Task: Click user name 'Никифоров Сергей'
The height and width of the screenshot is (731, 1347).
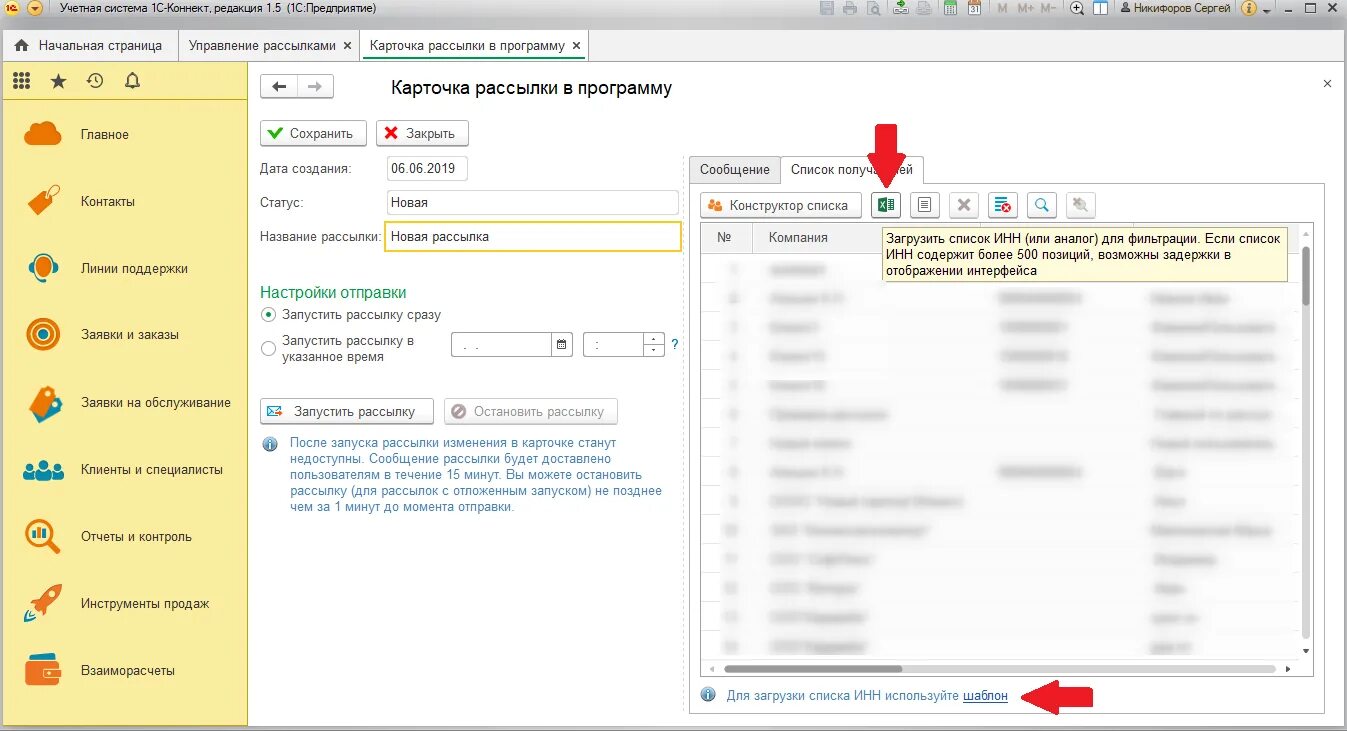Action: tap(1184, 8)
